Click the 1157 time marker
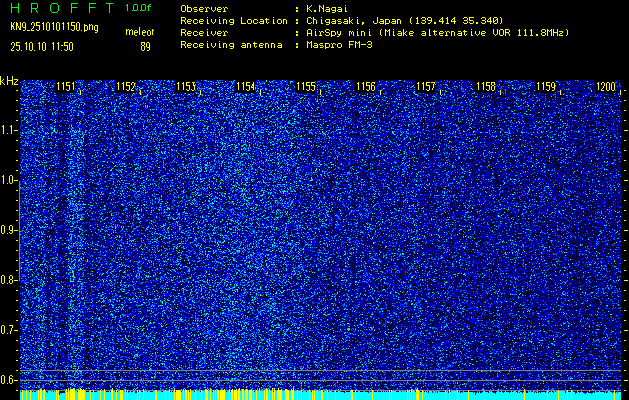Screen dimensions: 629x400 click(x=426, y=87)
